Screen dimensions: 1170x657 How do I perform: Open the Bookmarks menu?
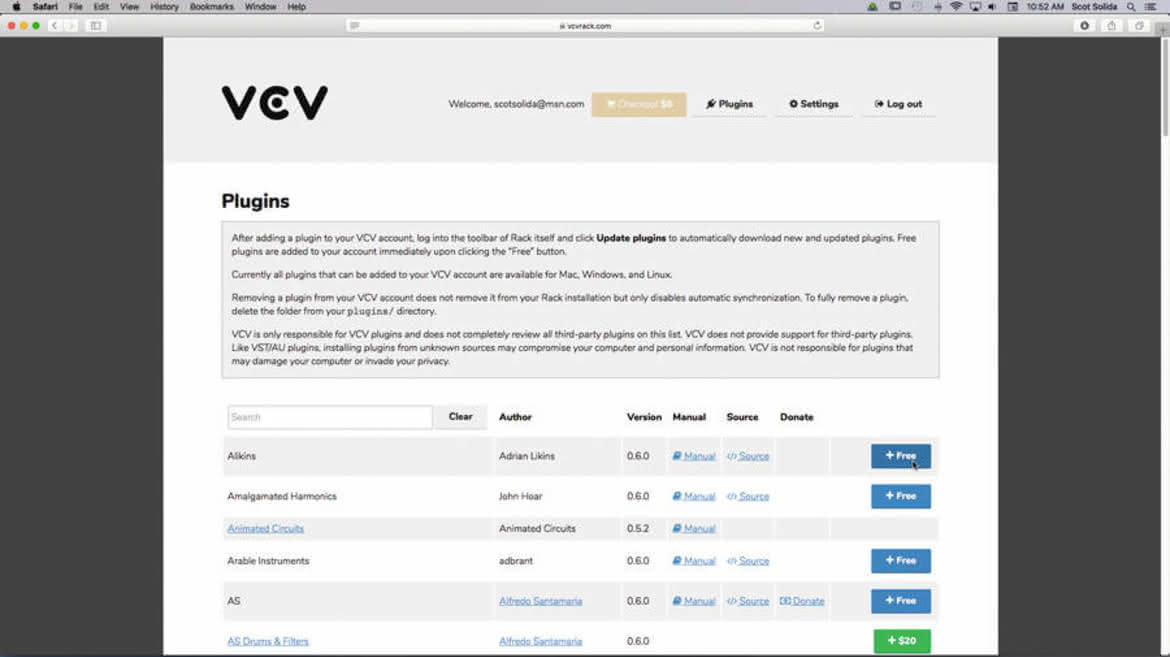[x=211, y=7]
